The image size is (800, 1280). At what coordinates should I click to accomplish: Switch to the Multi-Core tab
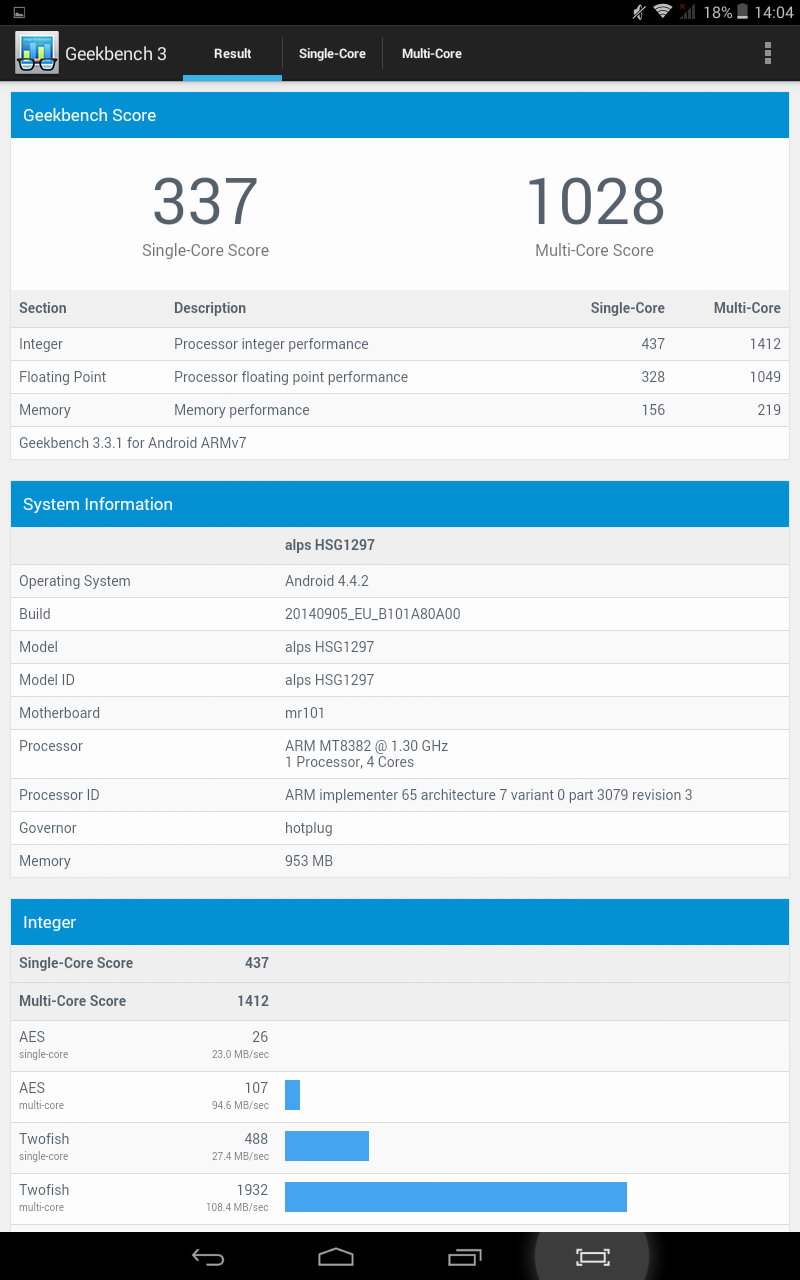coord(432,54)
